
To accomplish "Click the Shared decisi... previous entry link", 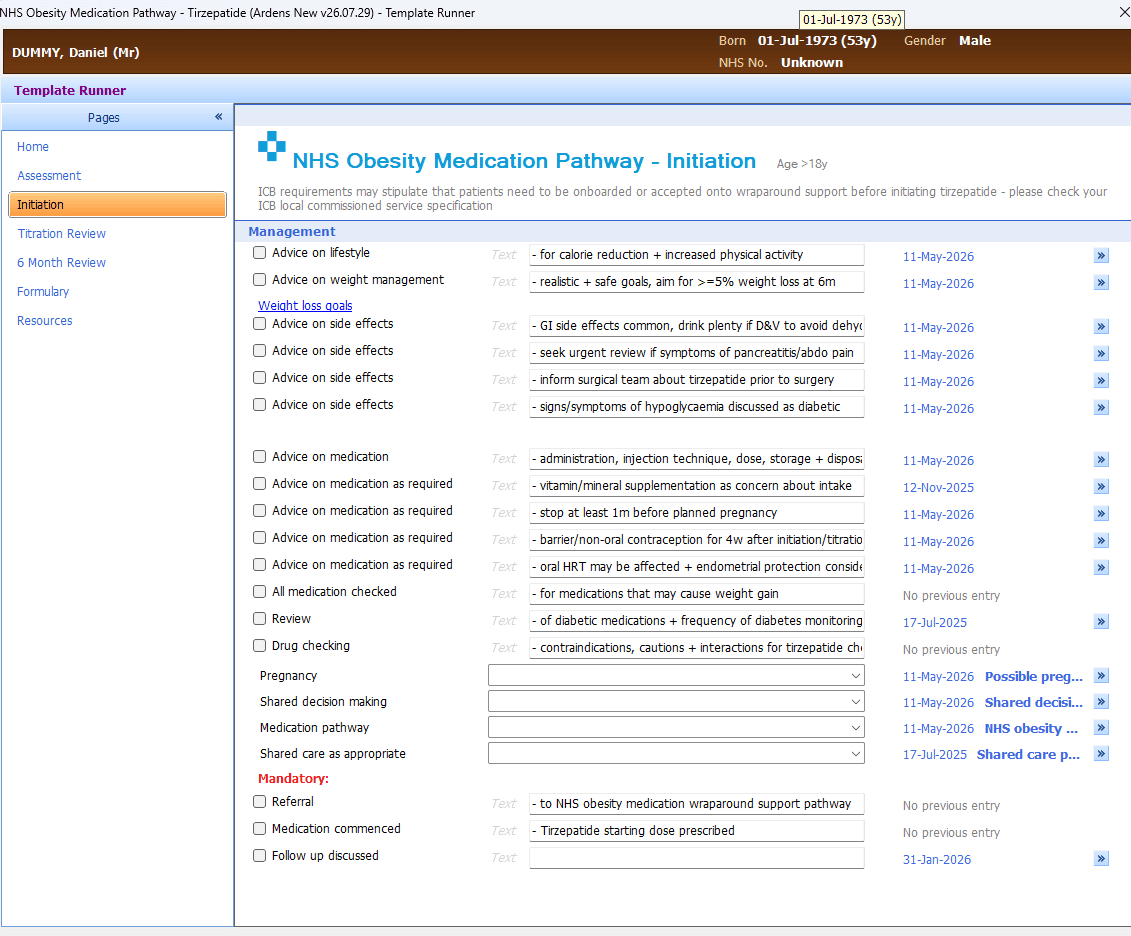I will tap(1034, 702).
